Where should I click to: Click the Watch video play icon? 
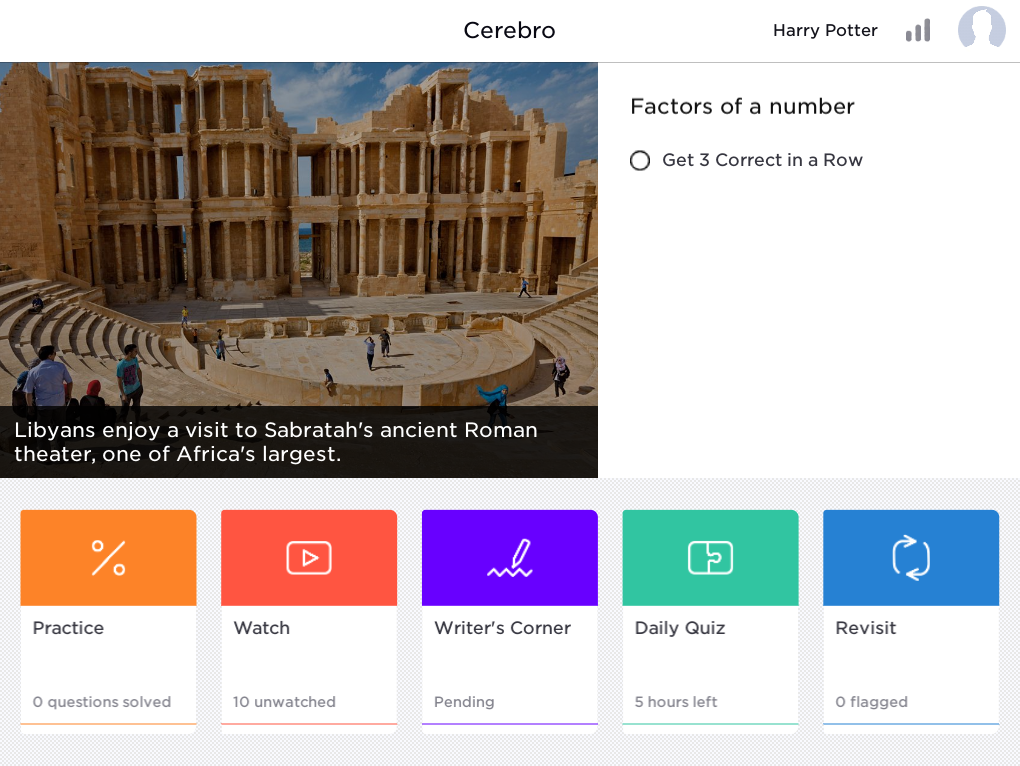click(309, 558)
